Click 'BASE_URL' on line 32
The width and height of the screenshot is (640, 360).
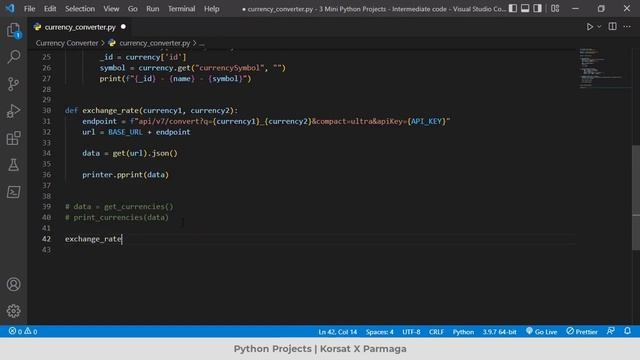(125, 132)
